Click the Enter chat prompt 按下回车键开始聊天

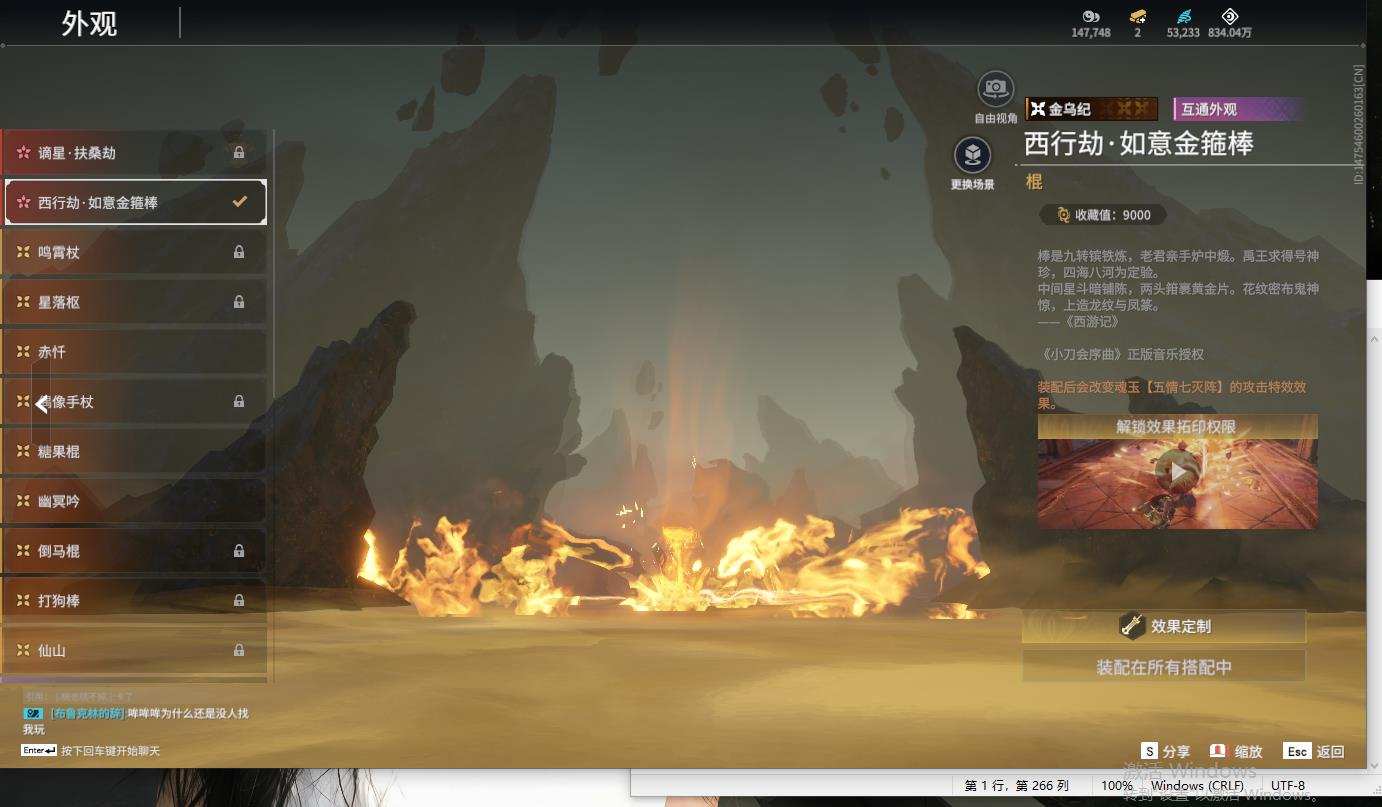click(91, 751)
